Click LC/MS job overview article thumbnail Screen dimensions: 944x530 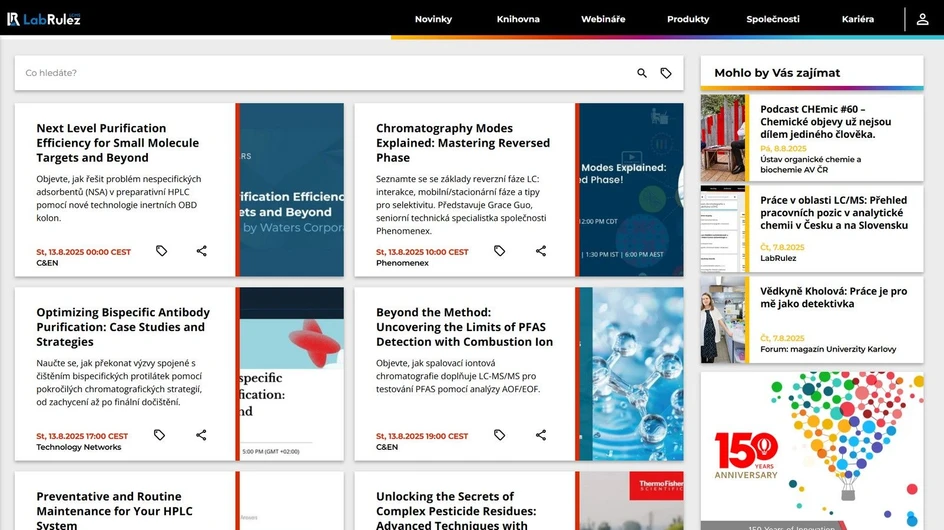tap(722, 229)
